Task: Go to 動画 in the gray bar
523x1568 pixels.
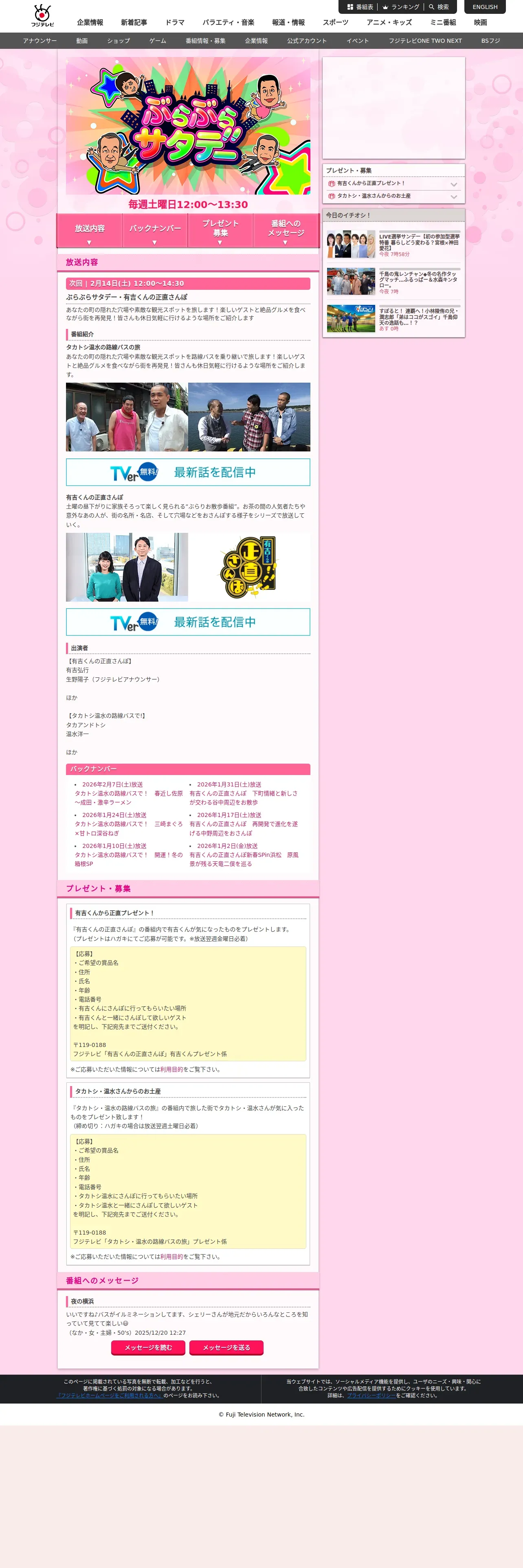Action: click(x=81, y=41)
